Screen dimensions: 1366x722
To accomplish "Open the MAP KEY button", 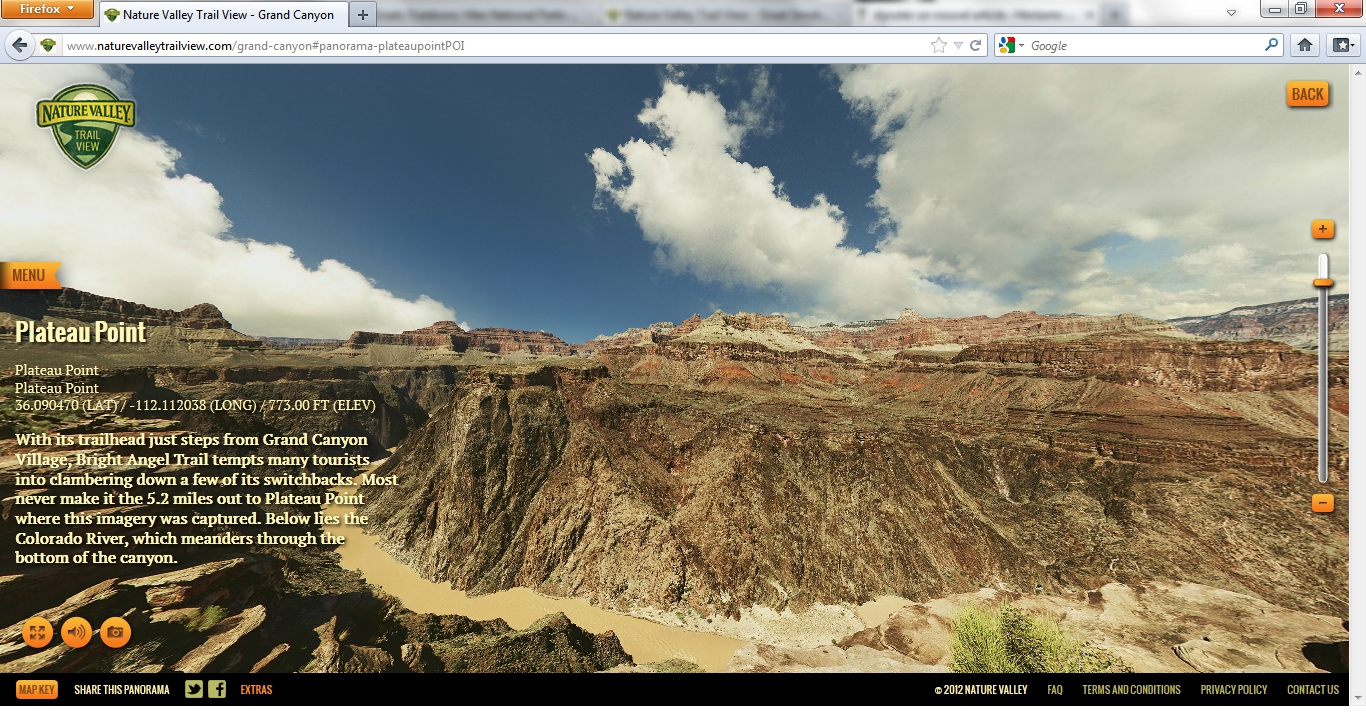I will point(37,689).
